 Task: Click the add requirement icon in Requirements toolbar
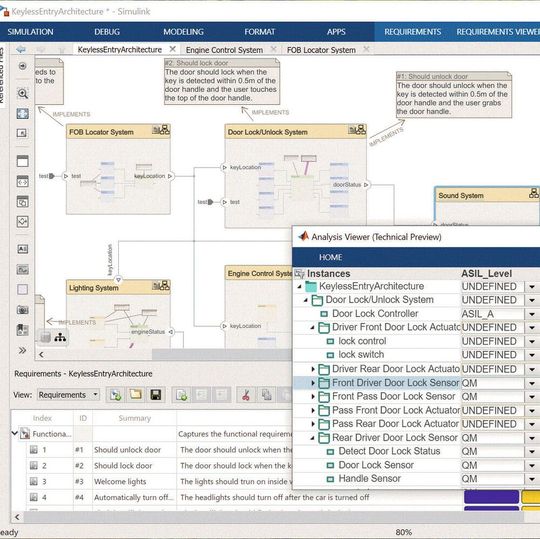pyautogui.click(x=181, y=395)
